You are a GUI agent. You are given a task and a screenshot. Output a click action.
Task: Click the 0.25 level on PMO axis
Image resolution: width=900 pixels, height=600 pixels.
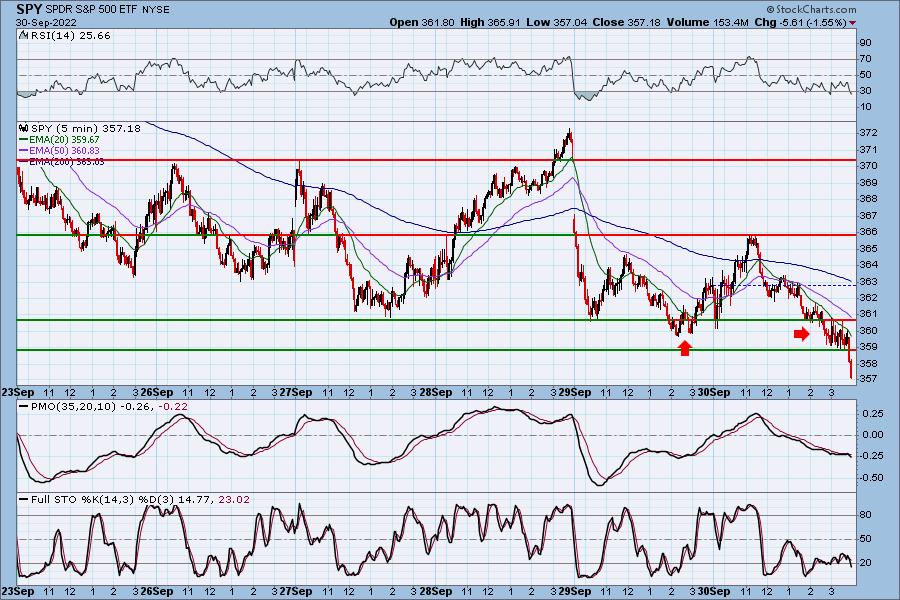point(873,413)
